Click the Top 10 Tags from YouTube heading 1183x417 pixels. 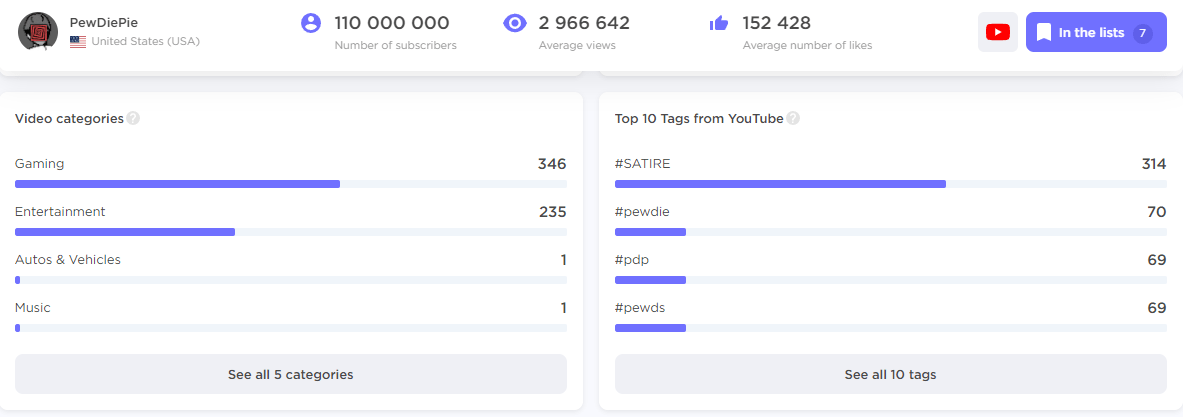tap(699, 118)
